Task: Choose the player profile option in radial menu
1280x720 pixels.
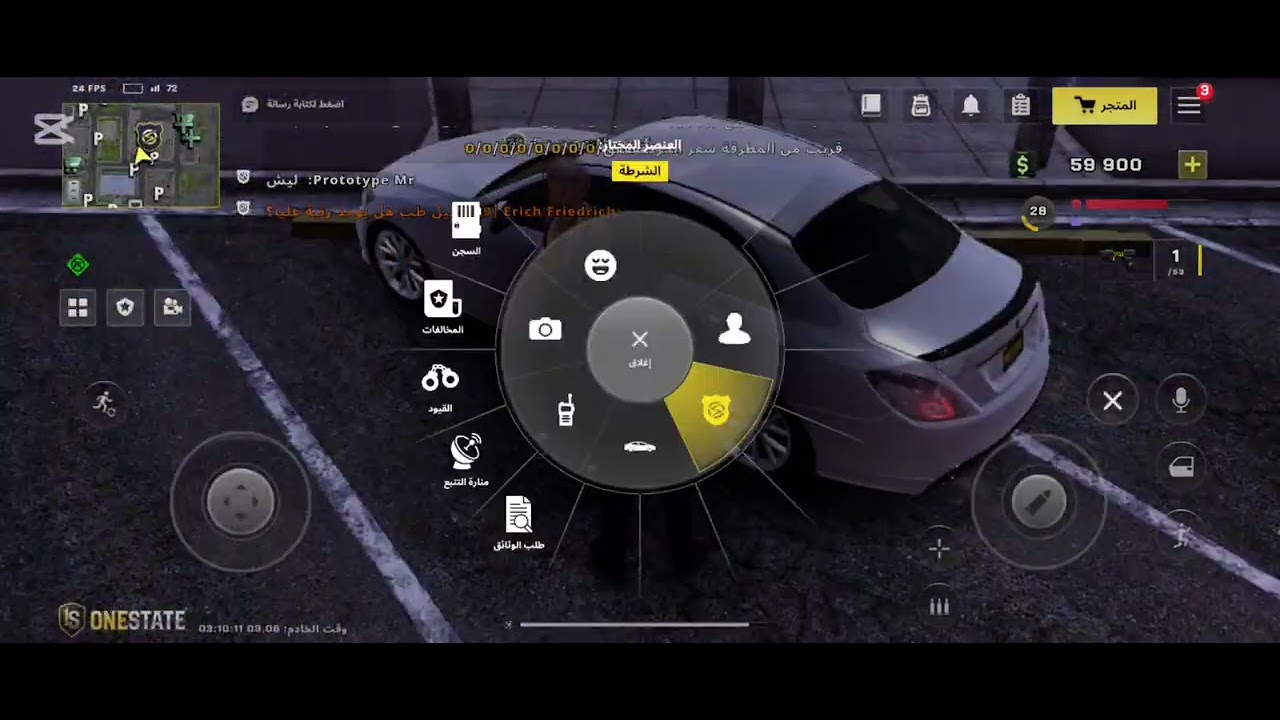Action: point(734,328)
